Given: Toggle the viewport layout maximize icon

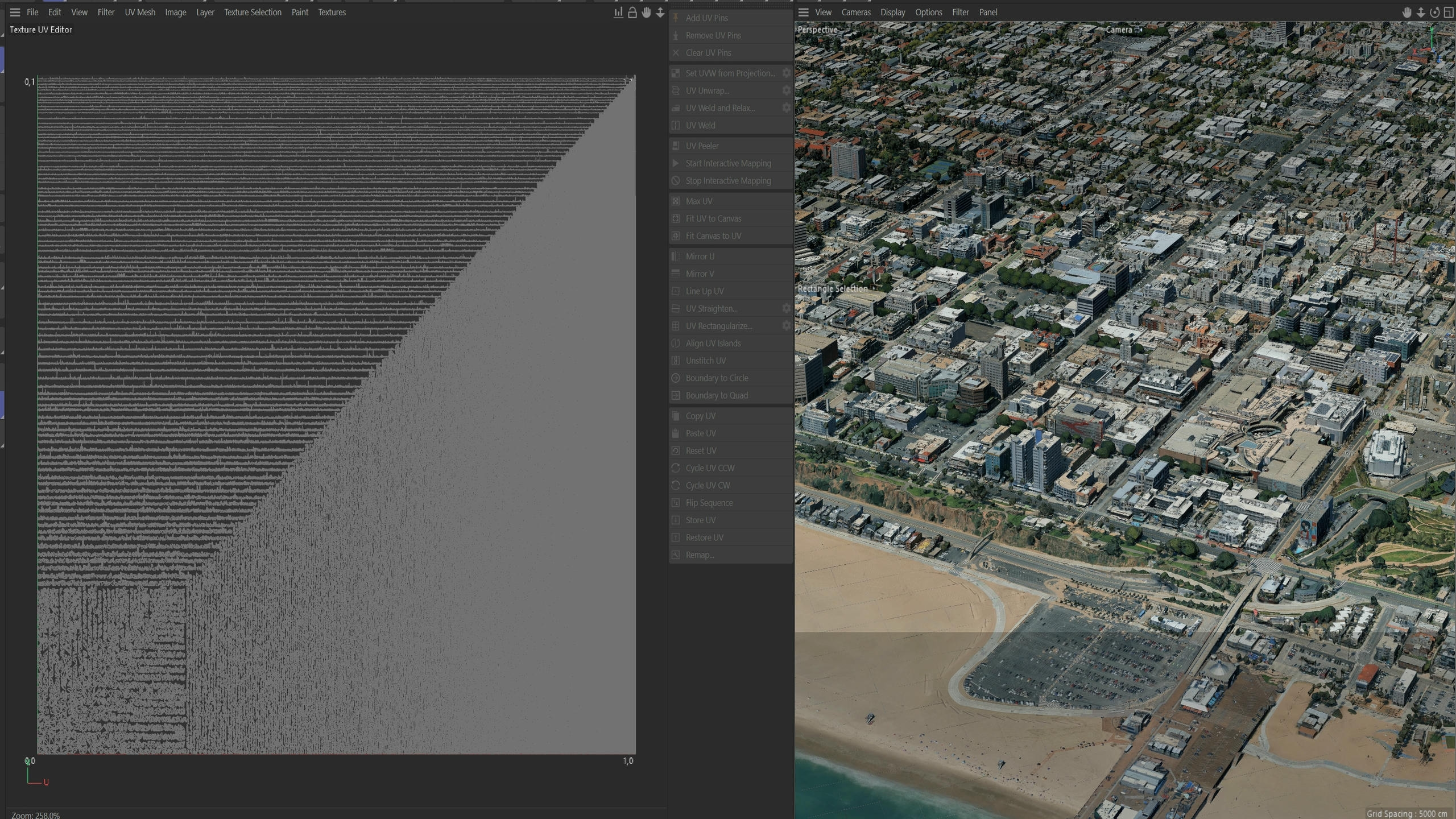Looking at the screenshot, I should tap(1449, 12).
